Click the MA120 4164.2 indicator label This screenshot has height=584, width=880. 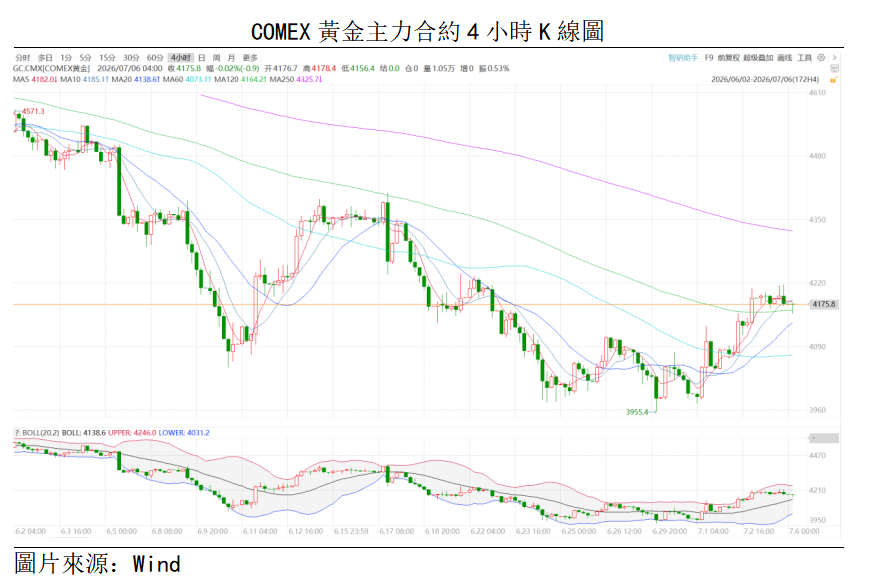point(240,80)
